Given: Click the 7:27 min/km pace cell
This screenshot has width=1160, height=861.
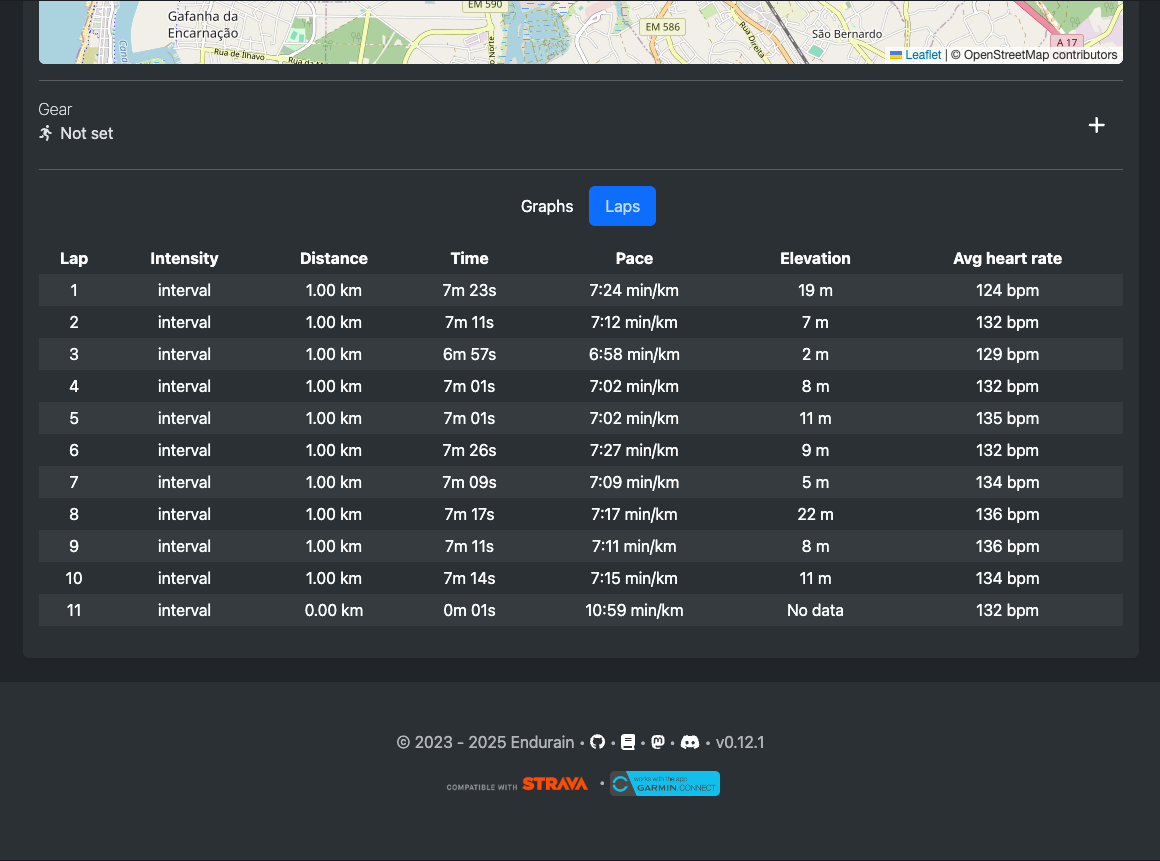Looking at the screenshot, I should (634, 450).
